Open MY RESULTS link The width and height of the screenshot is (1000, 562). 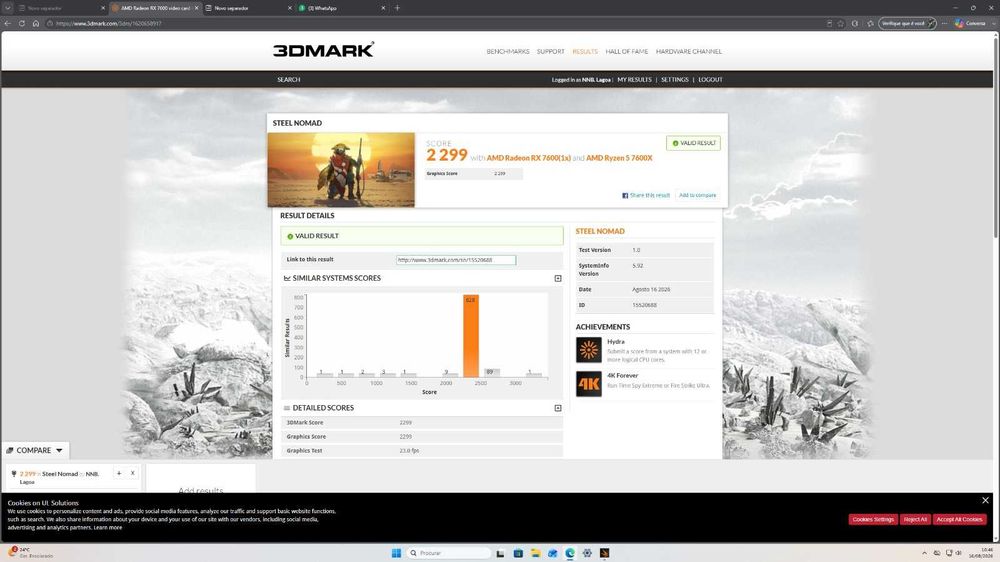635,80
